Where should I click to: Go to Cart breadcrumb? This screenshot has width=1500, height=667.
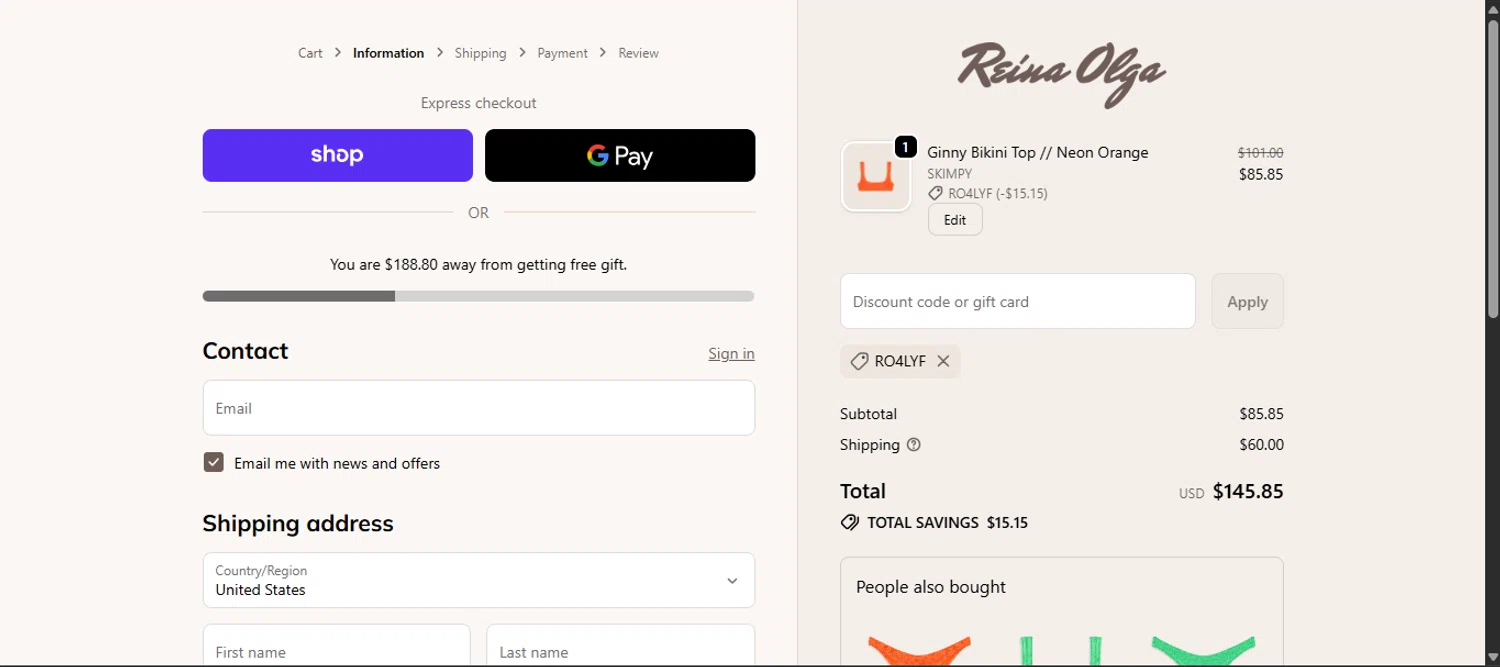(310, 53)
